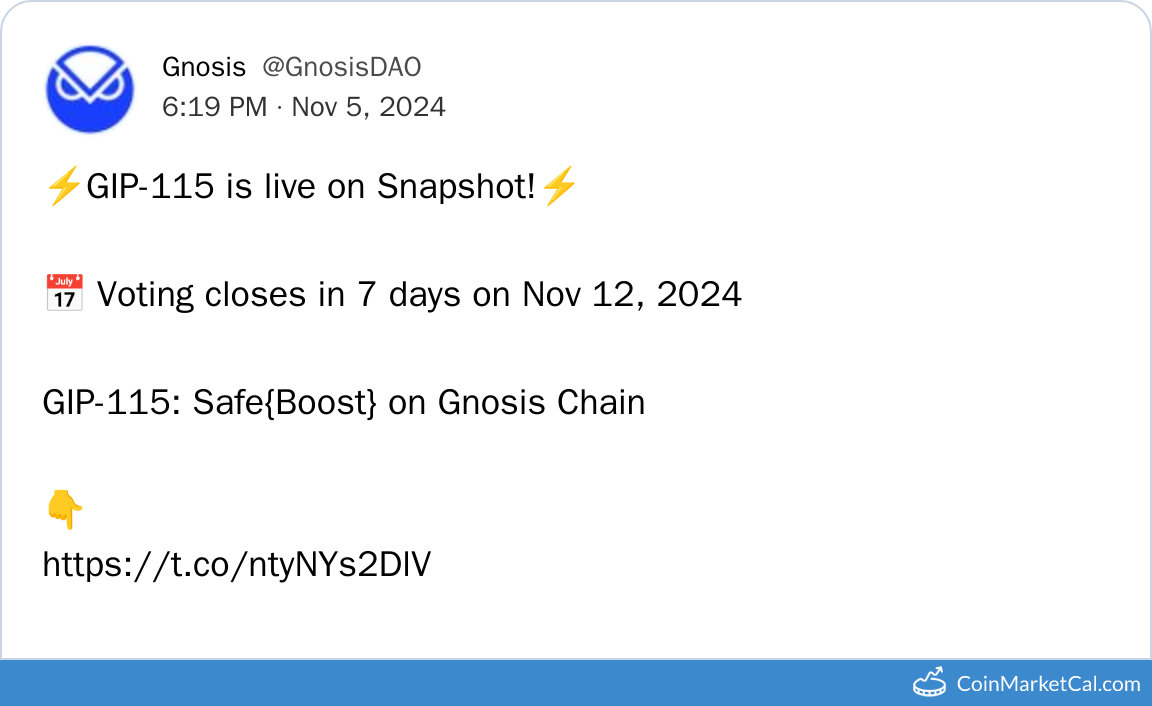Screen dimensions: 1152x706
Task: Click the Safe{Boost} text
Action: pos(286,403)
